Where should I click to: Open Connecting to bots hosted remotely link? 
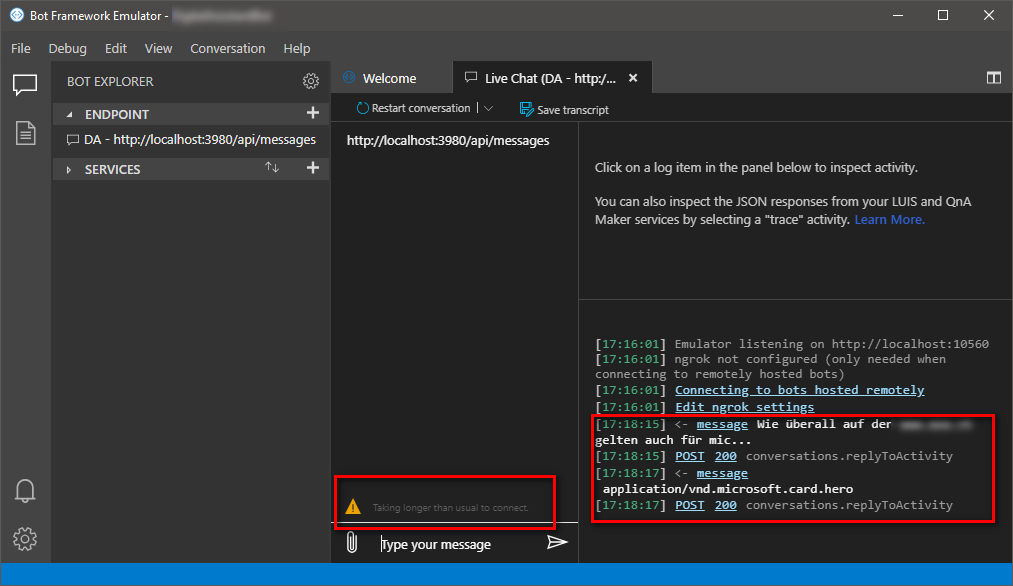[800, 390]
